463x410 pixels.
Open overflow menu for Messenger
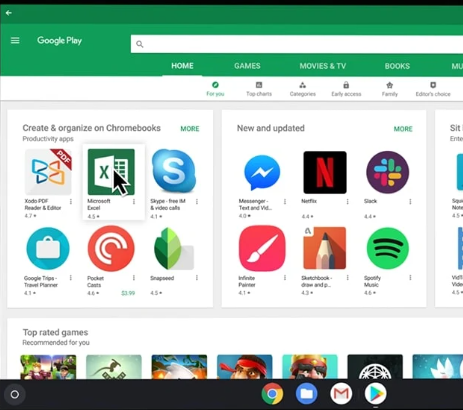(x=285, y=201)
